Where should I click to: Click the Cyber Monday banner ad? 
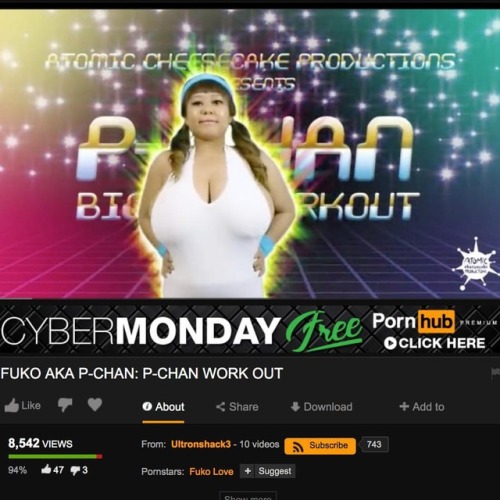click(x=250, y=329)
